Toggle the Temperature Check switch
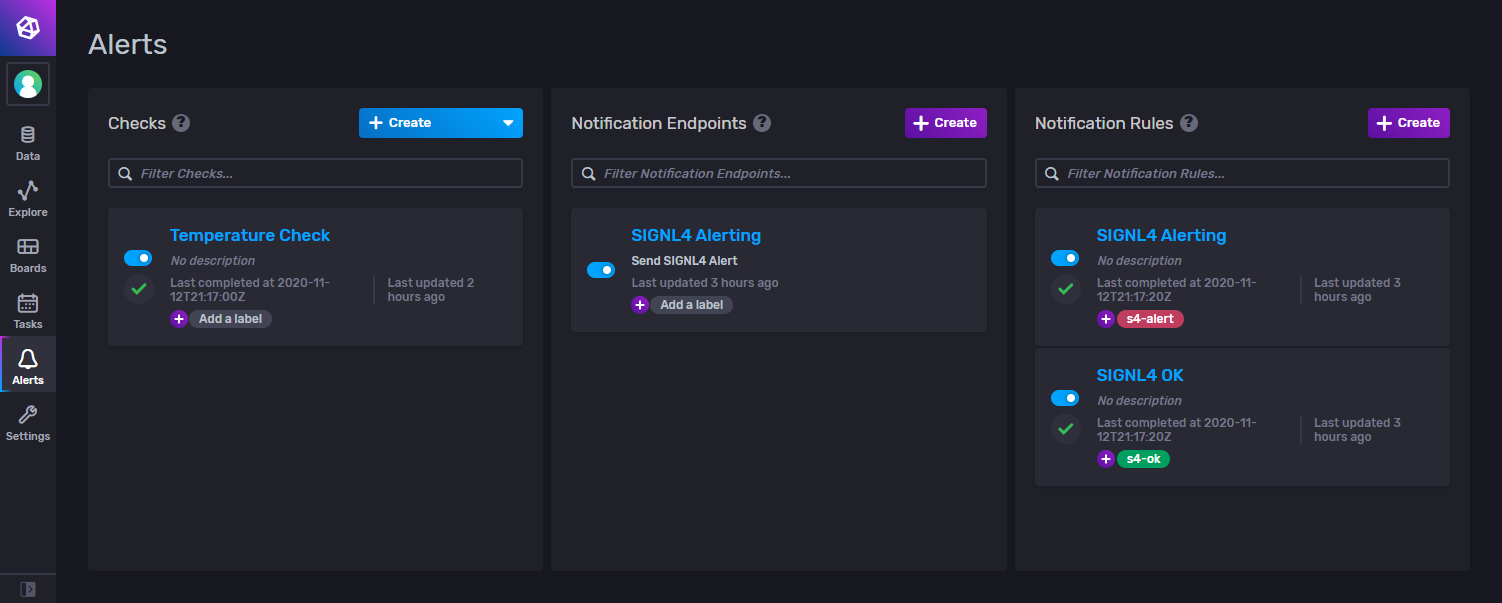The height and width of the screenshot is (603, 1502). [x=138, y=258]
